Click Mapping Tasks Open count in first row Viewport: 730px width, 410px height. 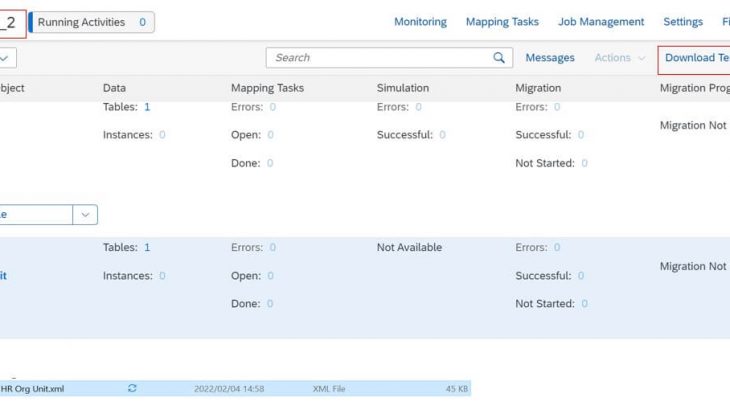tap(270, 135)
